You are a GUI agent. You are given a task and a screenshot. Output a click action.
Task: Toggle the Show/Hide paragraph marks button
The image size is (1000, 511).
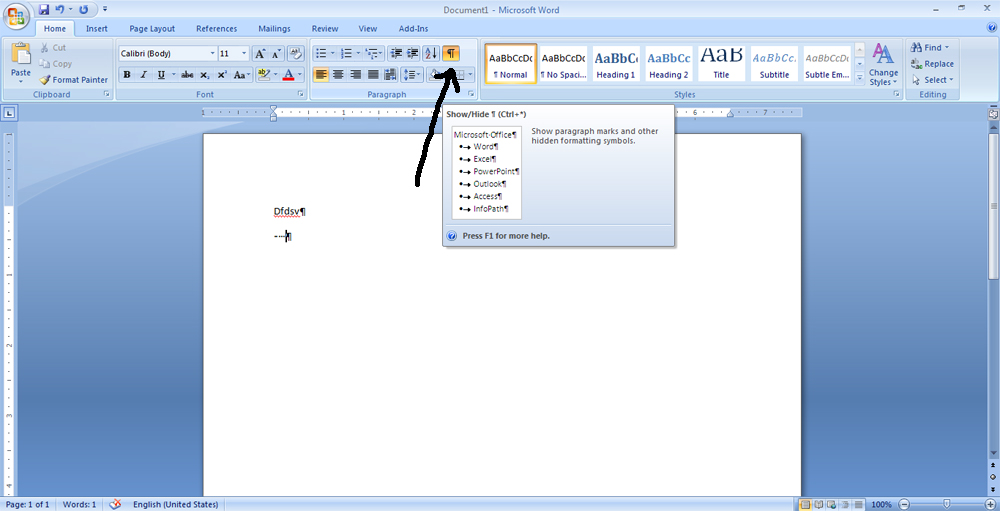(x=450, y=54)
